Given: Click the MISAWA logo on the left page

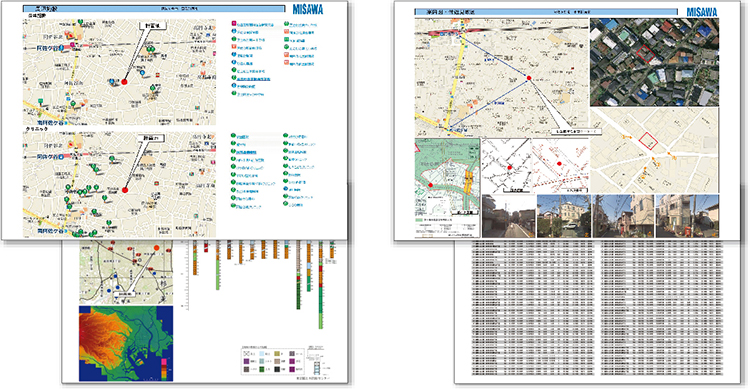Looking at the screenshot, I should tap(308, 9).
